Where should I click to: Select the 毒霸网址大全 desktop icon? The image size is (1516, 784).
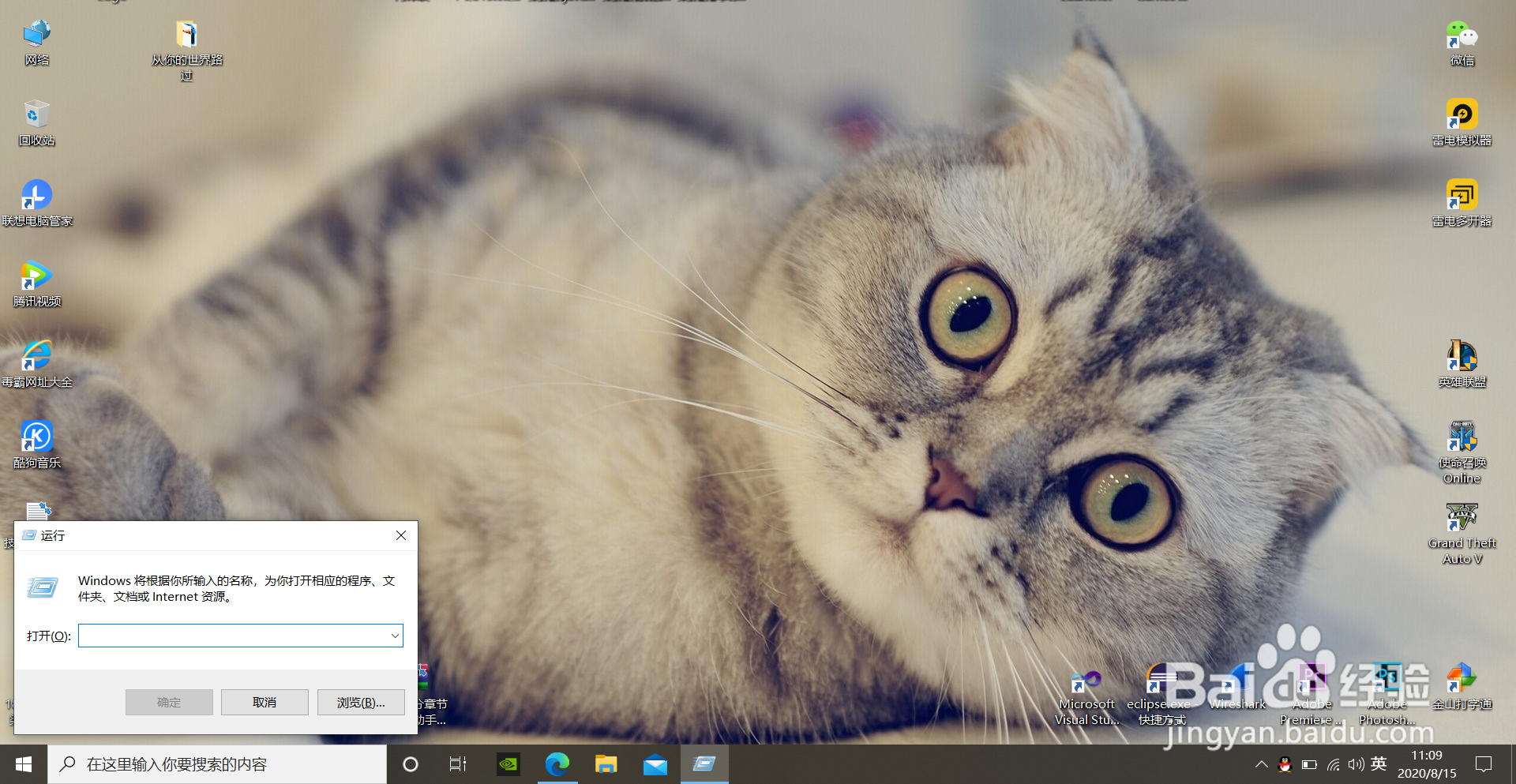point(36,365)
